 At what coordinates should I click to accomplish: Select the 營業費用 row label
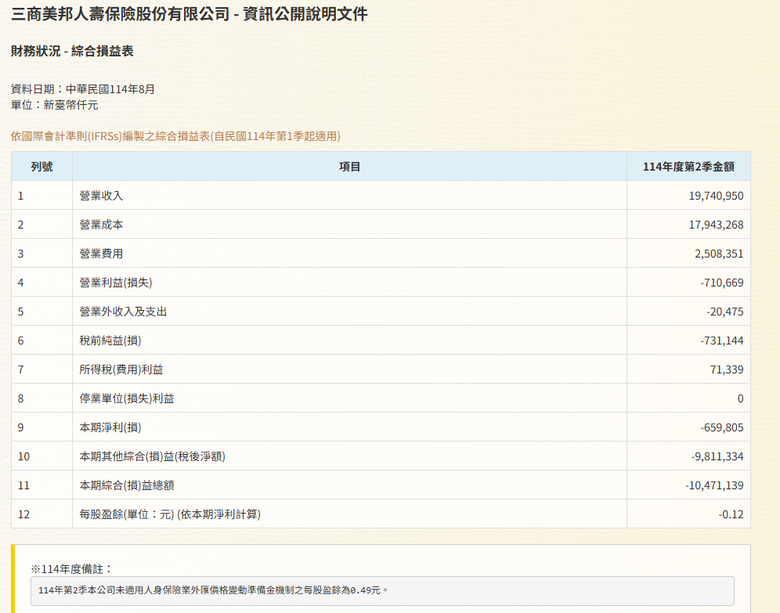pyautogui.click(x=101, y=253)
